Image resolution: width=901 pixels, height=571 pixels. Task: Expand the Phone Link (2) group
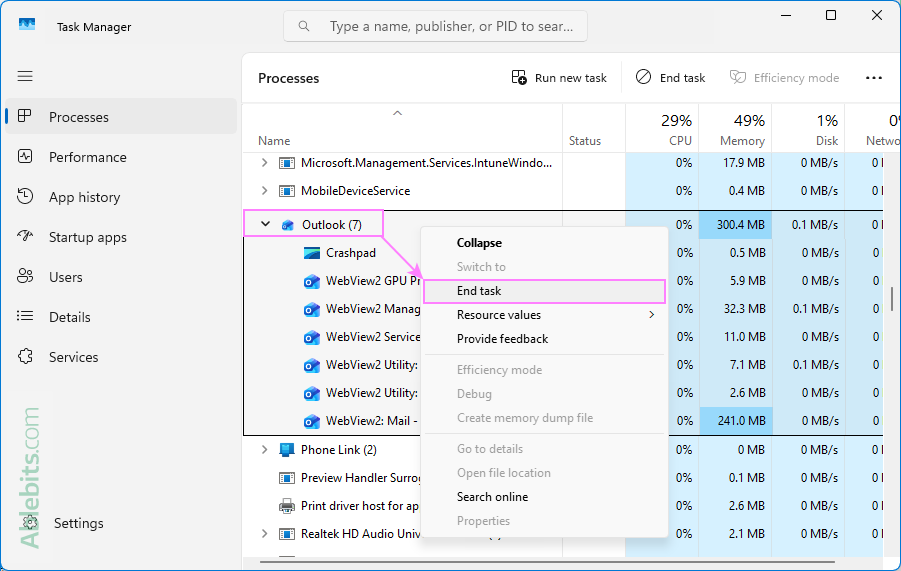(x=264, y=449)
